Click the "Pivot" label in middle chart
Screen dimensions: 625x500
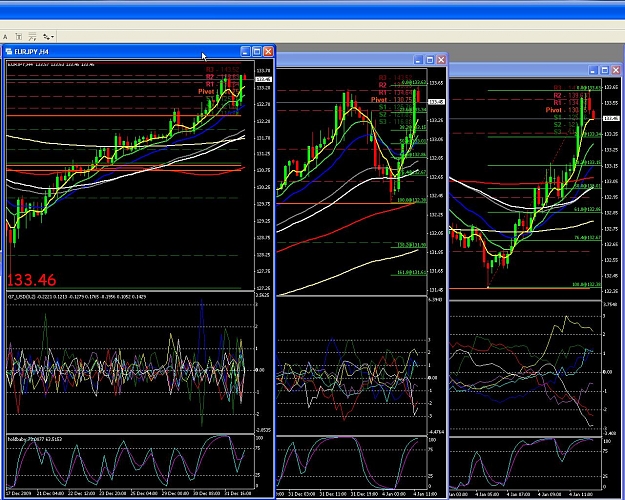[379, 100]
